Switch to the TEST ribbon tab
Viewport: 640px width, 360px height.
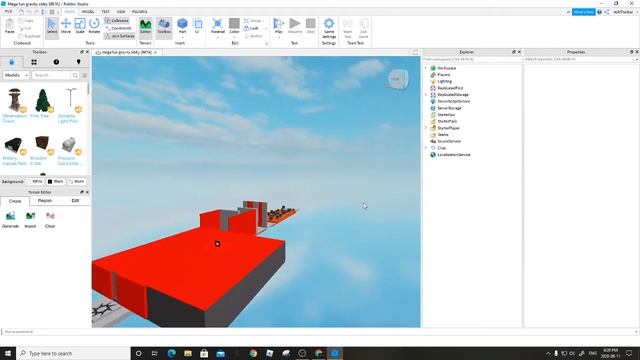105,12
